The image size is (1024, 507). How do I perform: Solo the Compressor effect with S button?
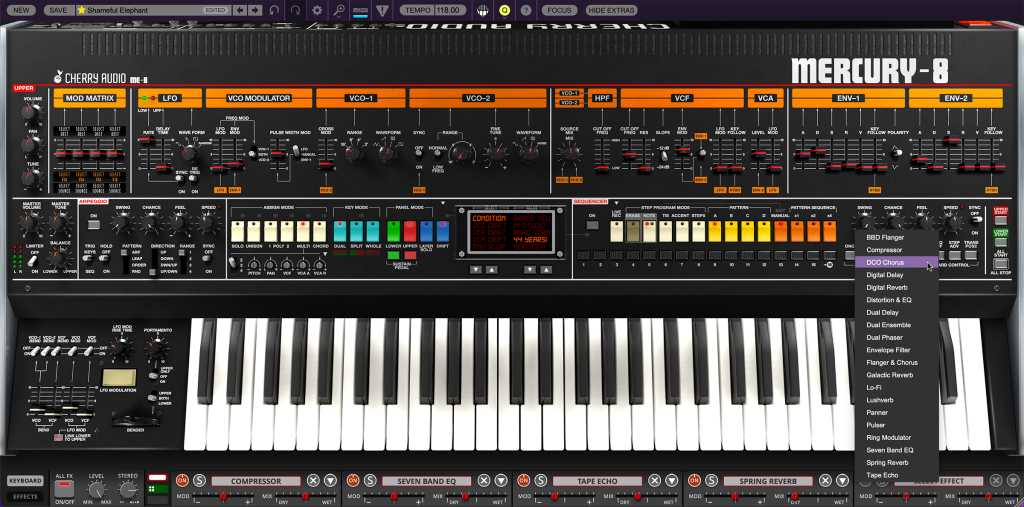pyautogui.click(x=199, y=480)
